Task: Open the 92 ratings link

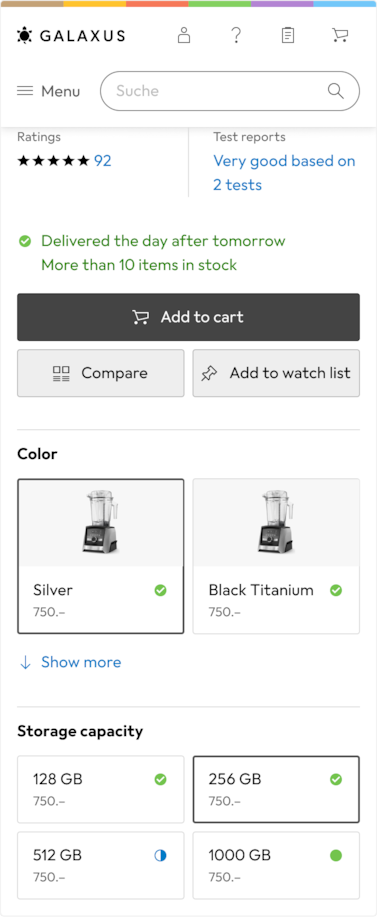Action: click(x=103, y=161)
